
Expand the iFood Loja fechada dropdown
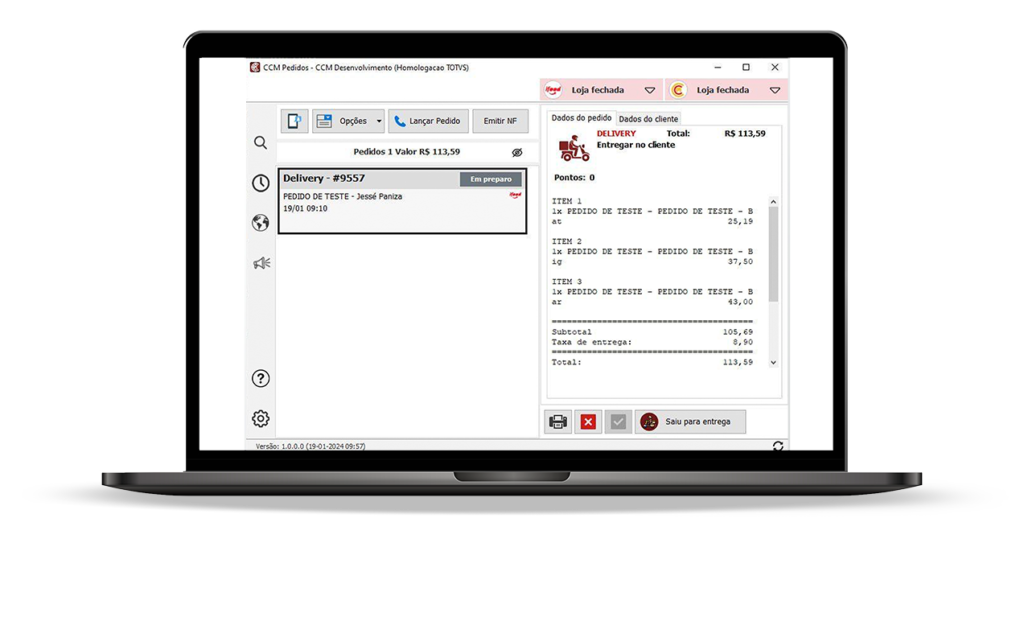point(649,90)
